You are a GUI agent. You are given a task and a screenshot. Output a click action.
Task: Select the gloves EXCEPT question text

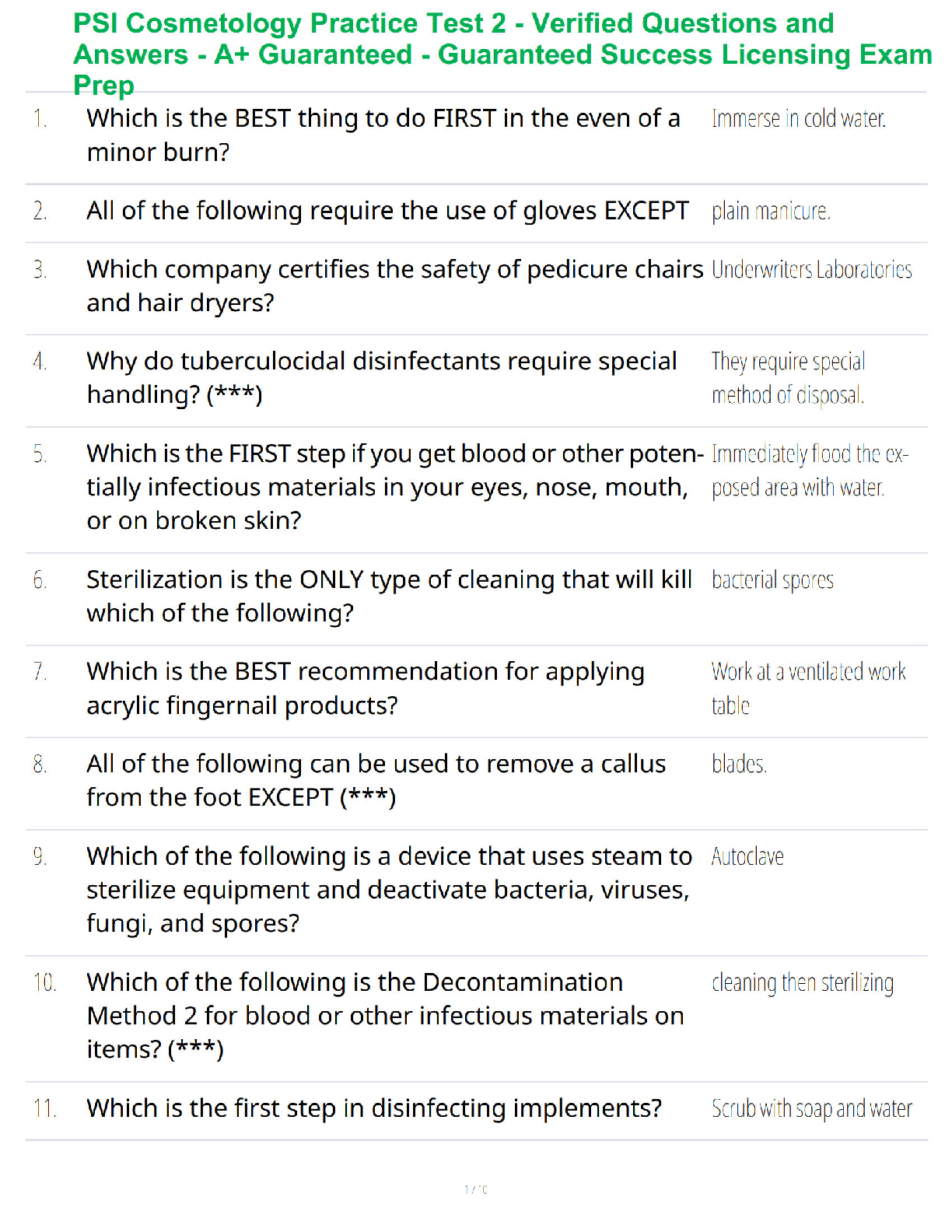click(387, 211)
